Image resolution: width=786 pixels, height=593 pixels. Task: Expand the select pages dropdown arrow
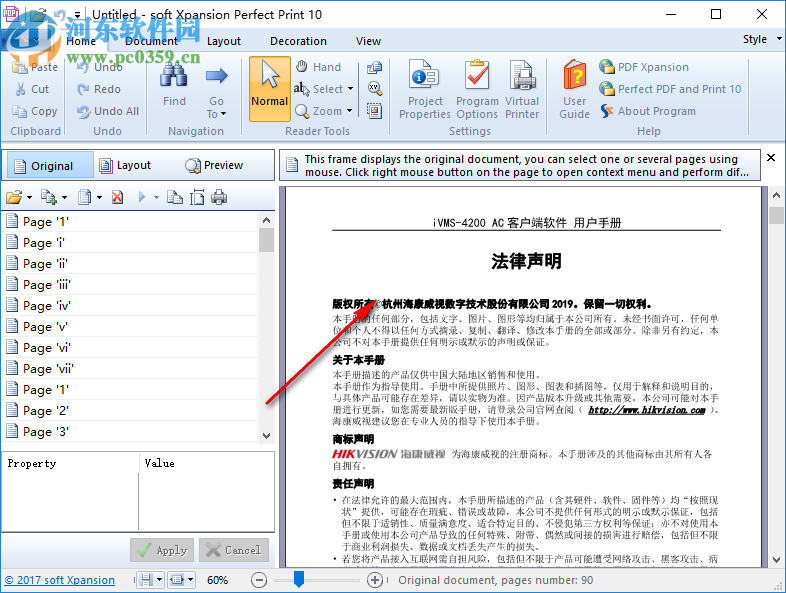tap(99, 198)
